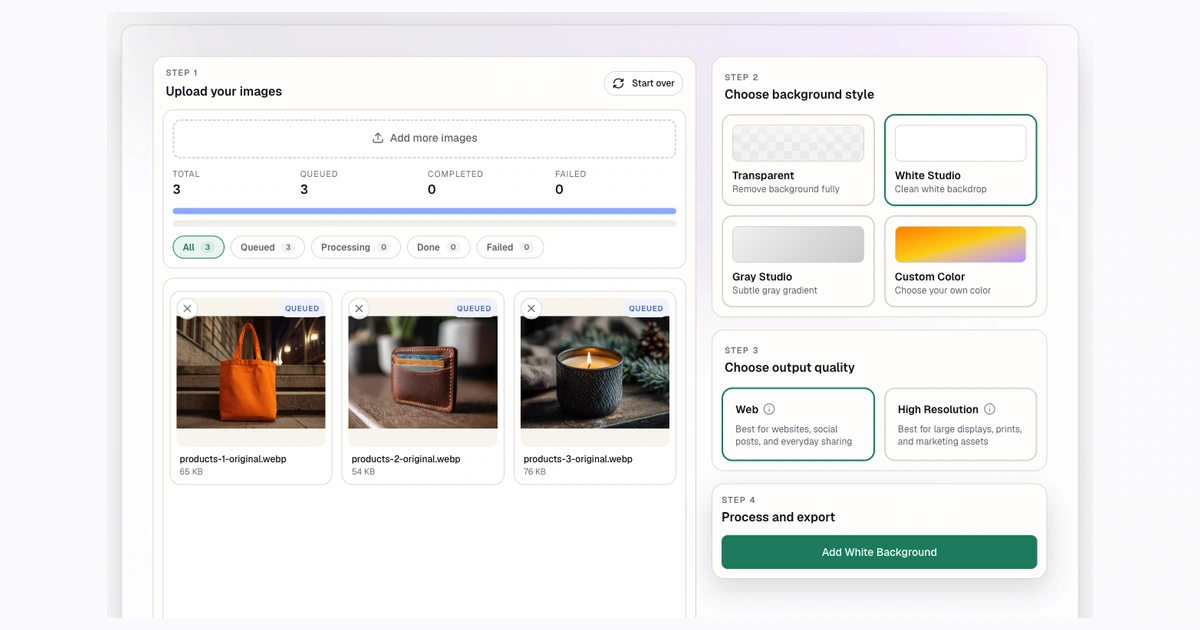Click the Start over button

tap(643, 83)
